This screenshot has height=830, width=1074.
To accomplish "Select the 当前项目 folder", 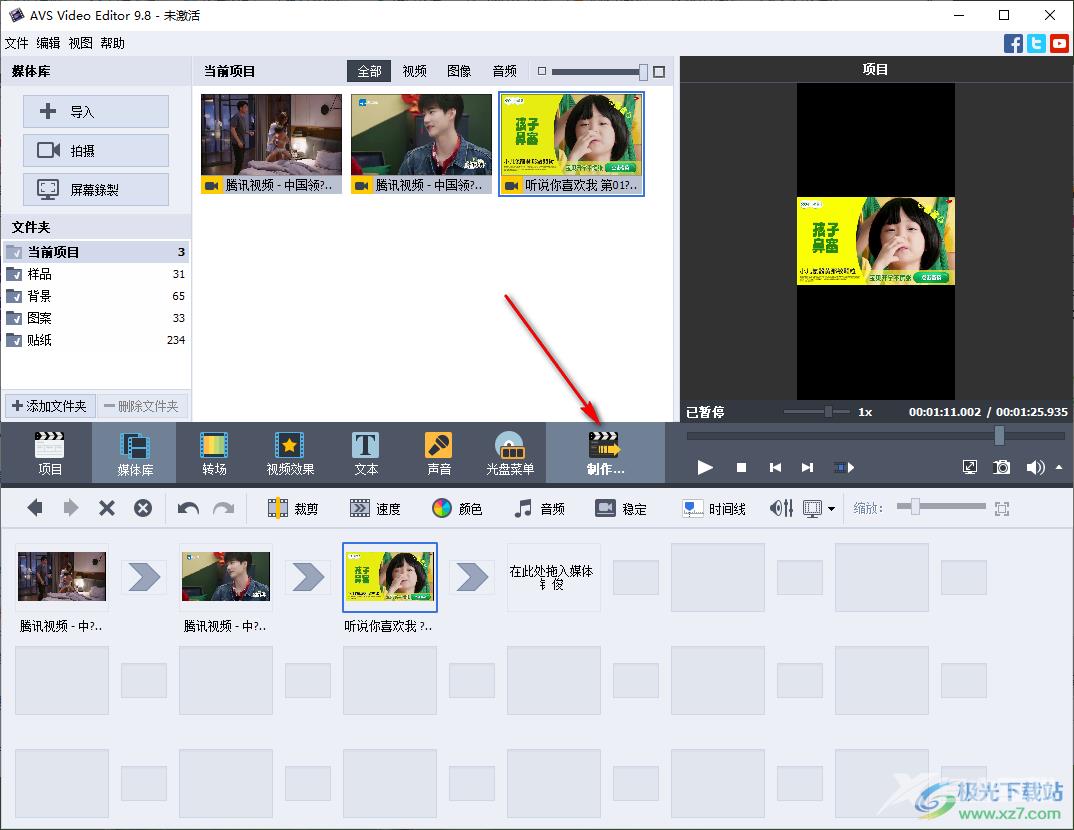I will click(x=96, y=252).
